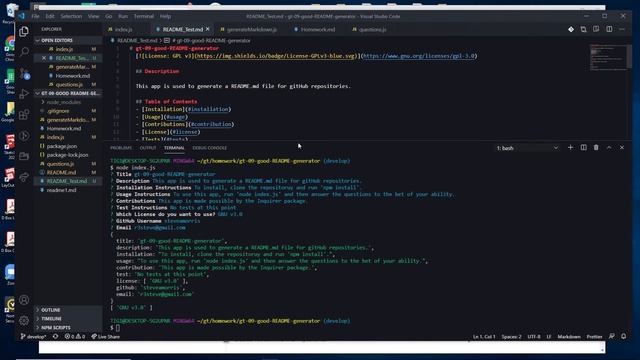The image size is (640, 360).
Task: Open package.json in the file tree
Action: click(x=61, y=146)
